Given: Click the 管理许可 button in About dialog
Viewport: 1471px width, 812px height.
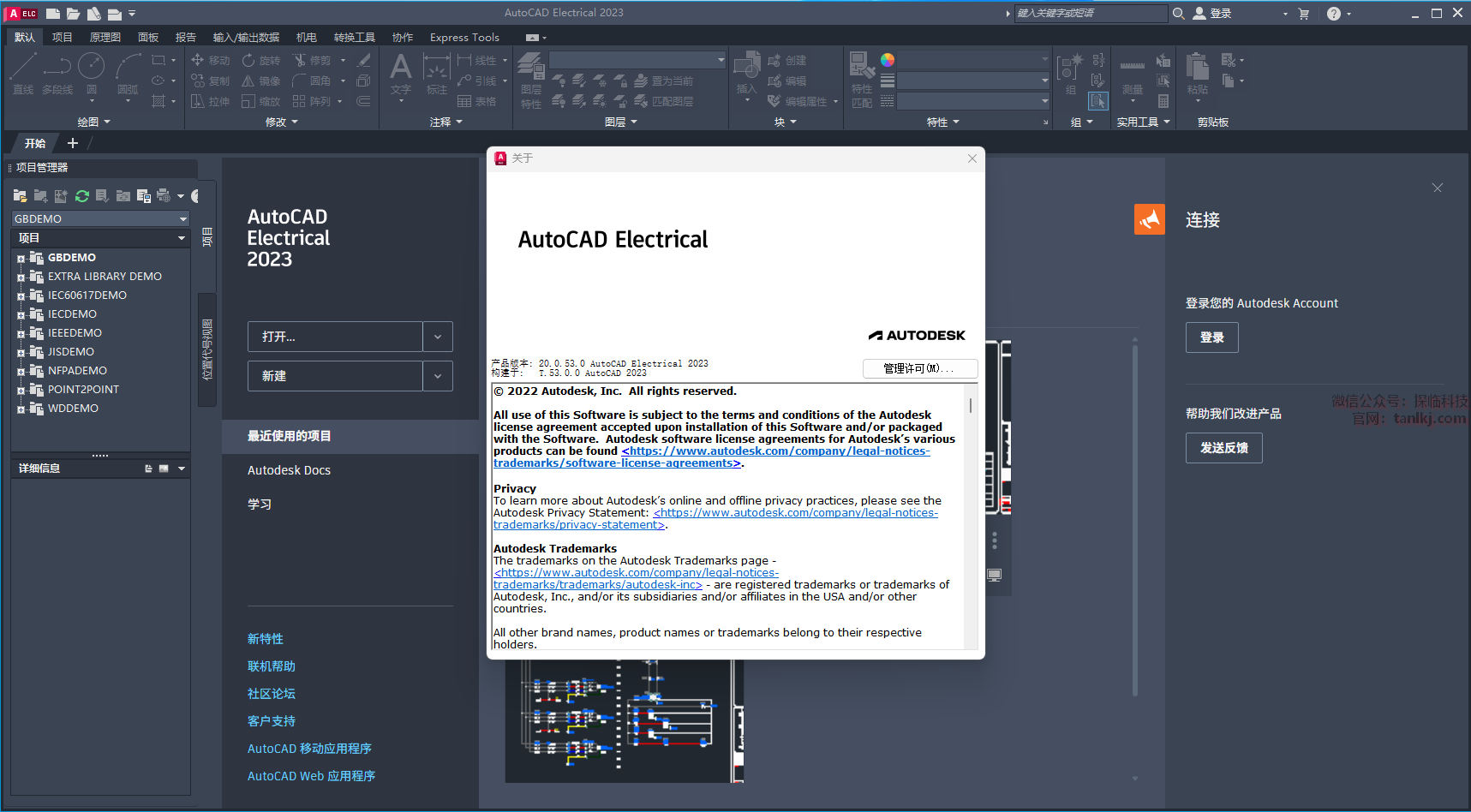Looking at the screenshot, I should 919,368.
